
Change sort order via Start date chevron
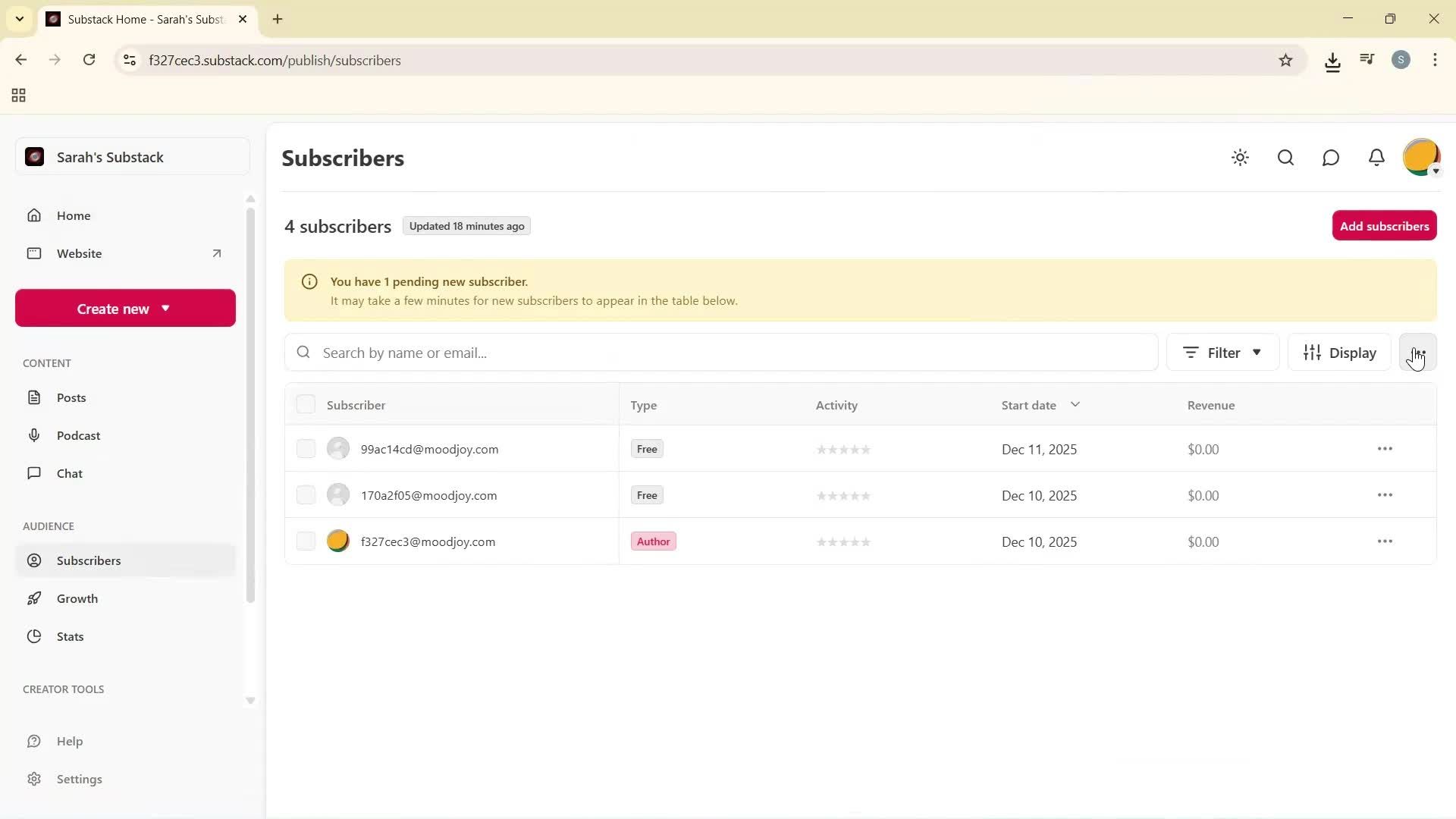coord(1075,404)
